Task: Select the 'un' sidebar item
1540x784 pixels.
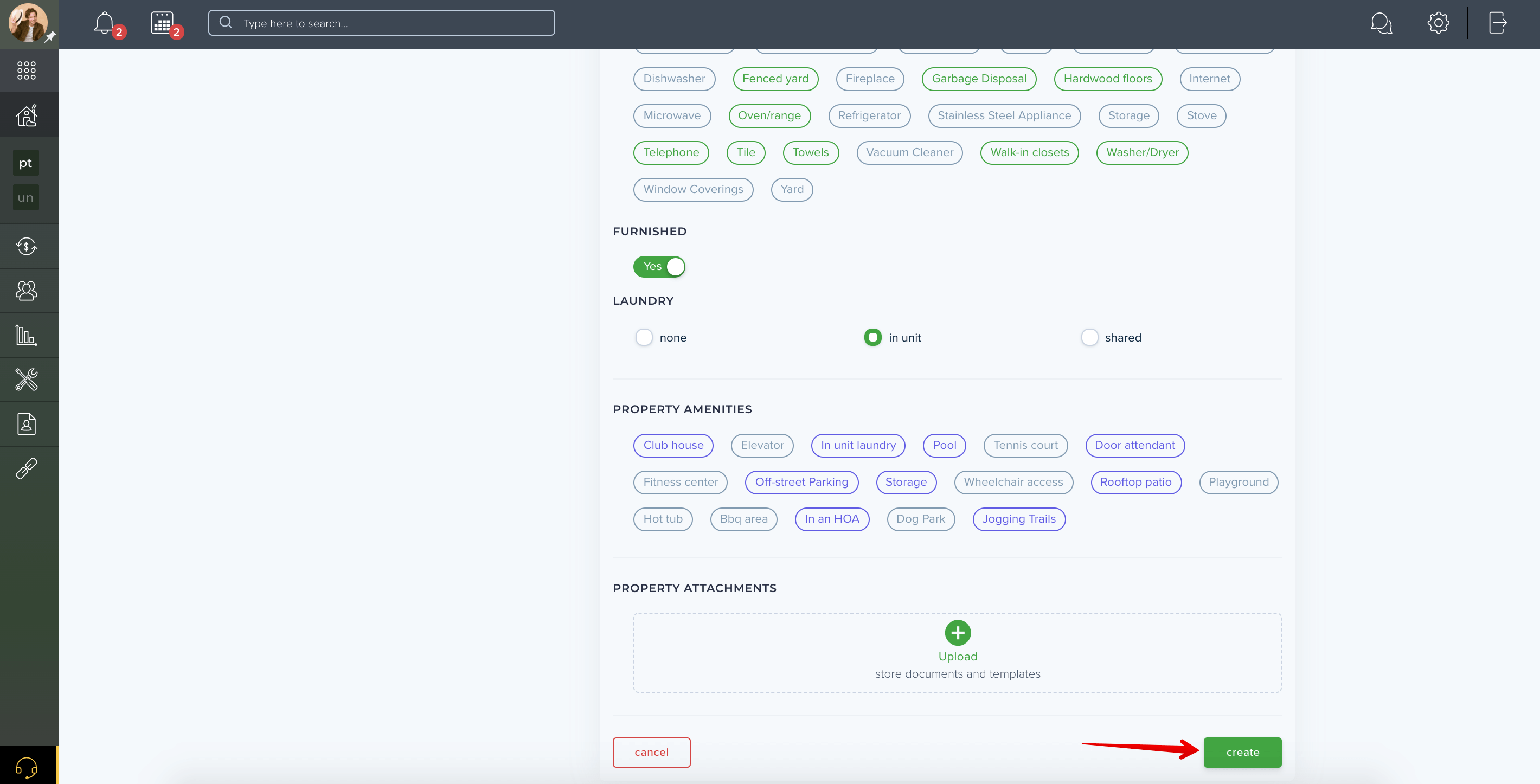Action: tap(25, 197)
